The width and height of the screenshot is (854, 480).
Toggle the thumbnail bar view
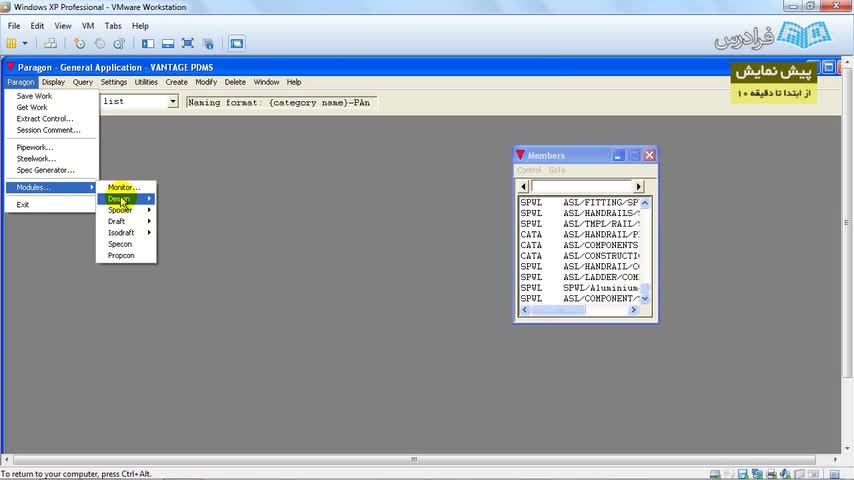click(168, 44)
